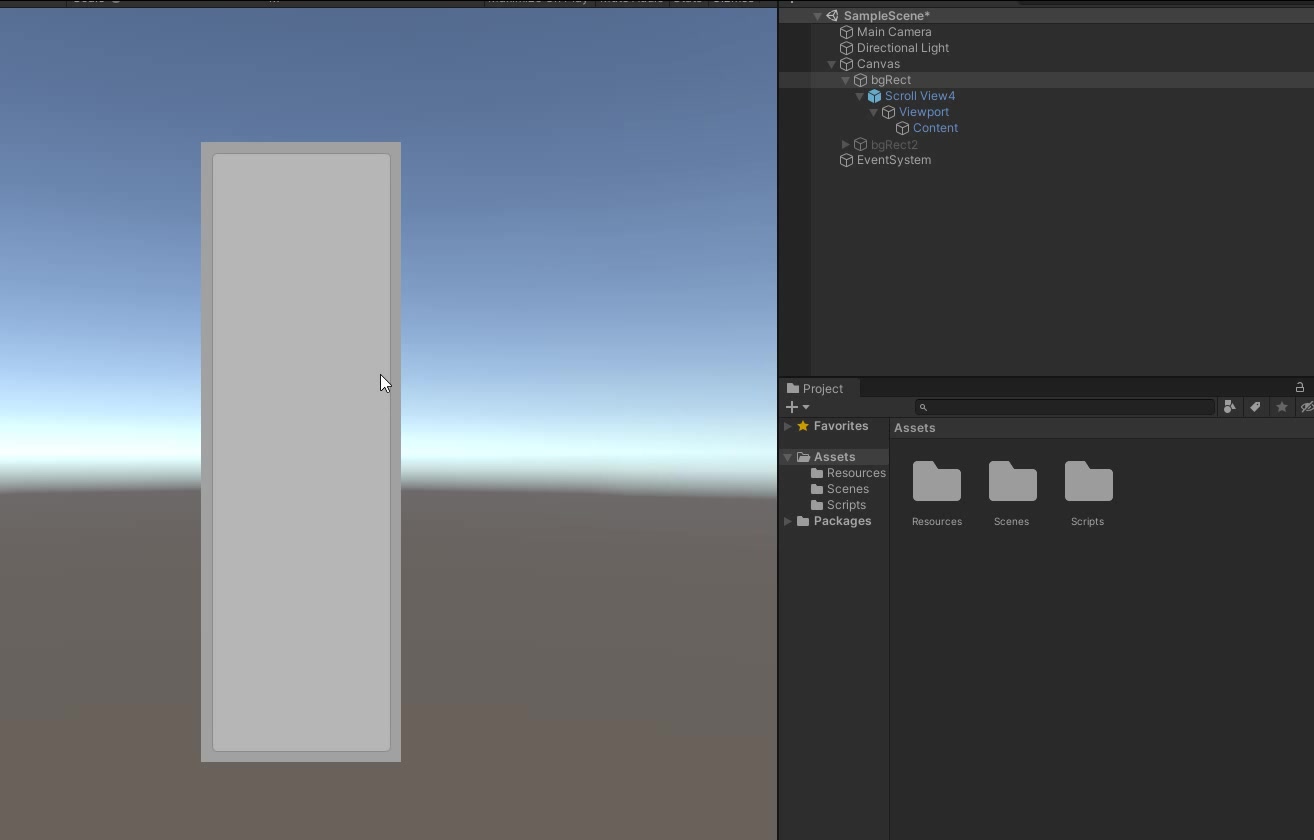The height and width of the screenshot is (840, 1314).
Task: Open the Resources folder thumbnail
Action: pos(937,483)
